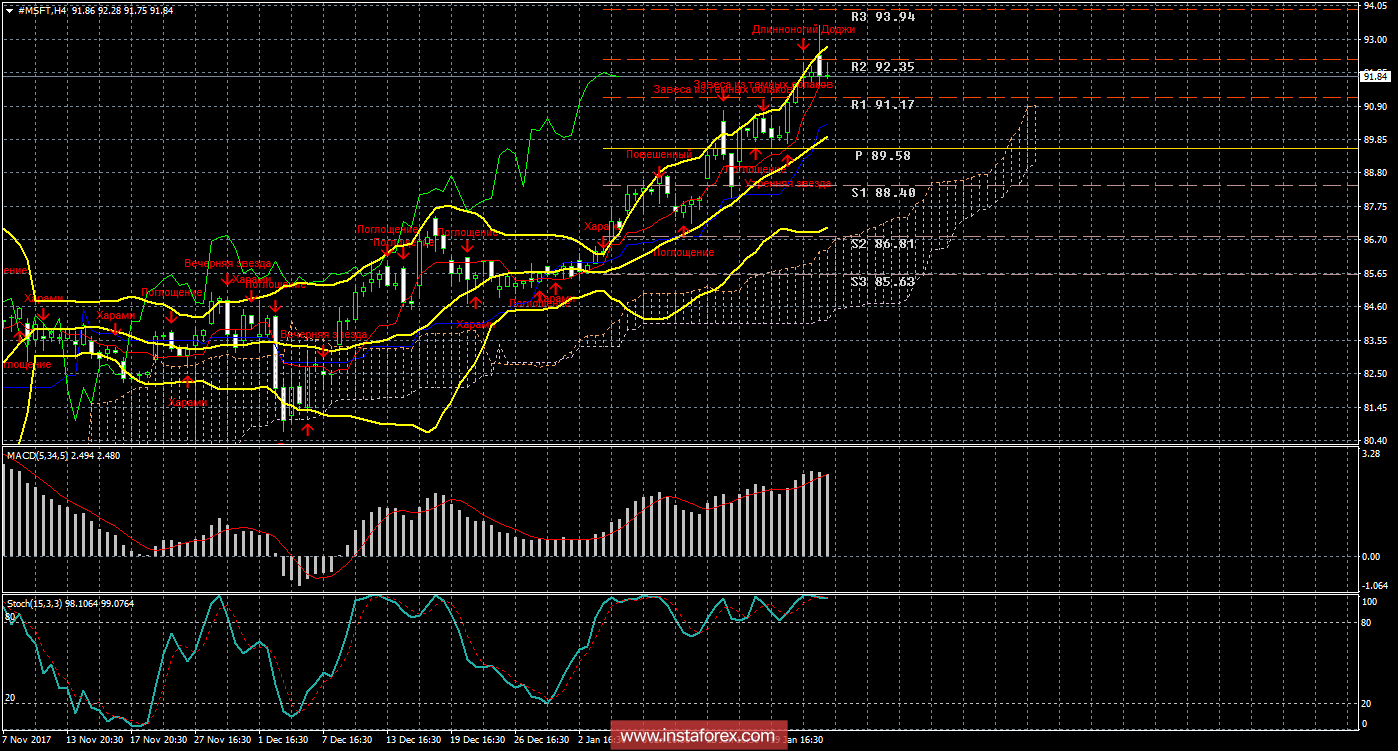Select the Утренняя звезда pattern label
The width and height of the screenshot is (1398, 751).
coord(788,184)
